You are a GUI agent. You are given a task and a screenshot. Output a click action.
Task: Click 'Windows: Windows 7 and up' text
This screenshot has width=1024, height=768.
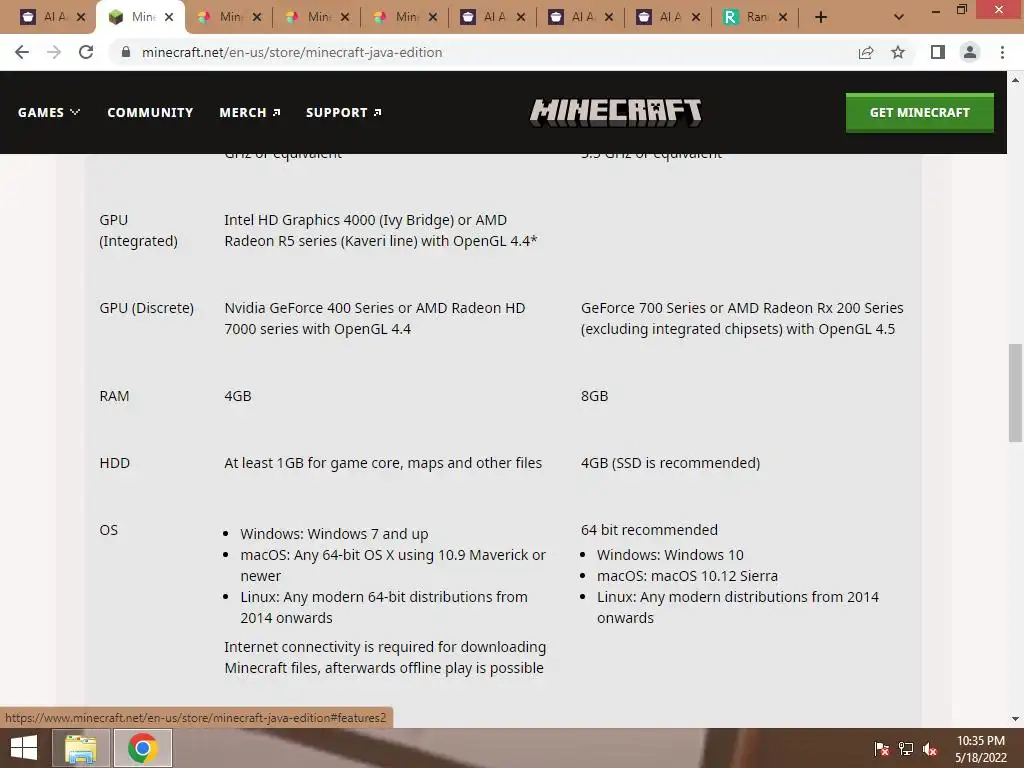[334, 534]
